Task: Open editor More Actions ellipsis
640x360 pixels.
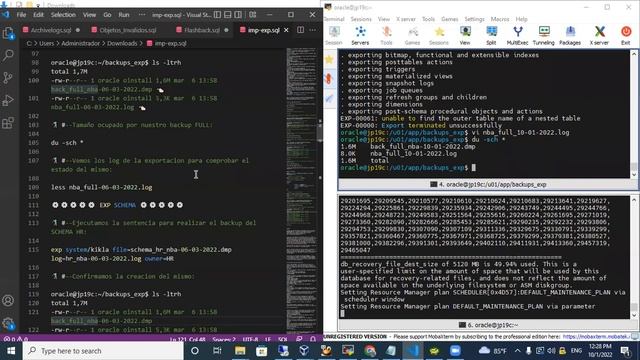Action: click(313, 30)
